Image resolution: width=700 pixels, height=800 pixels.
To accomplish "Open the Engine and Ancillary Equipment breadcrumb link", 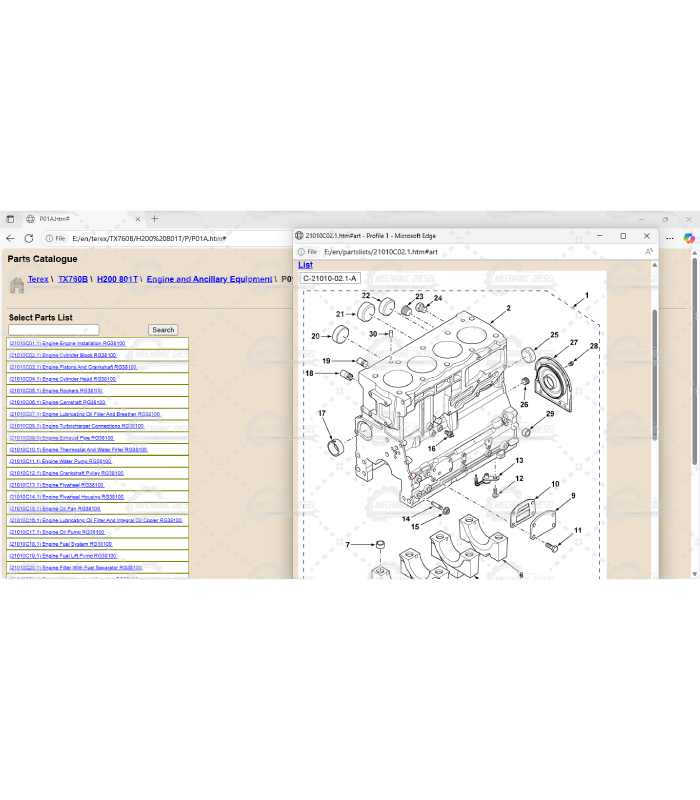I will tap(209, 279).
